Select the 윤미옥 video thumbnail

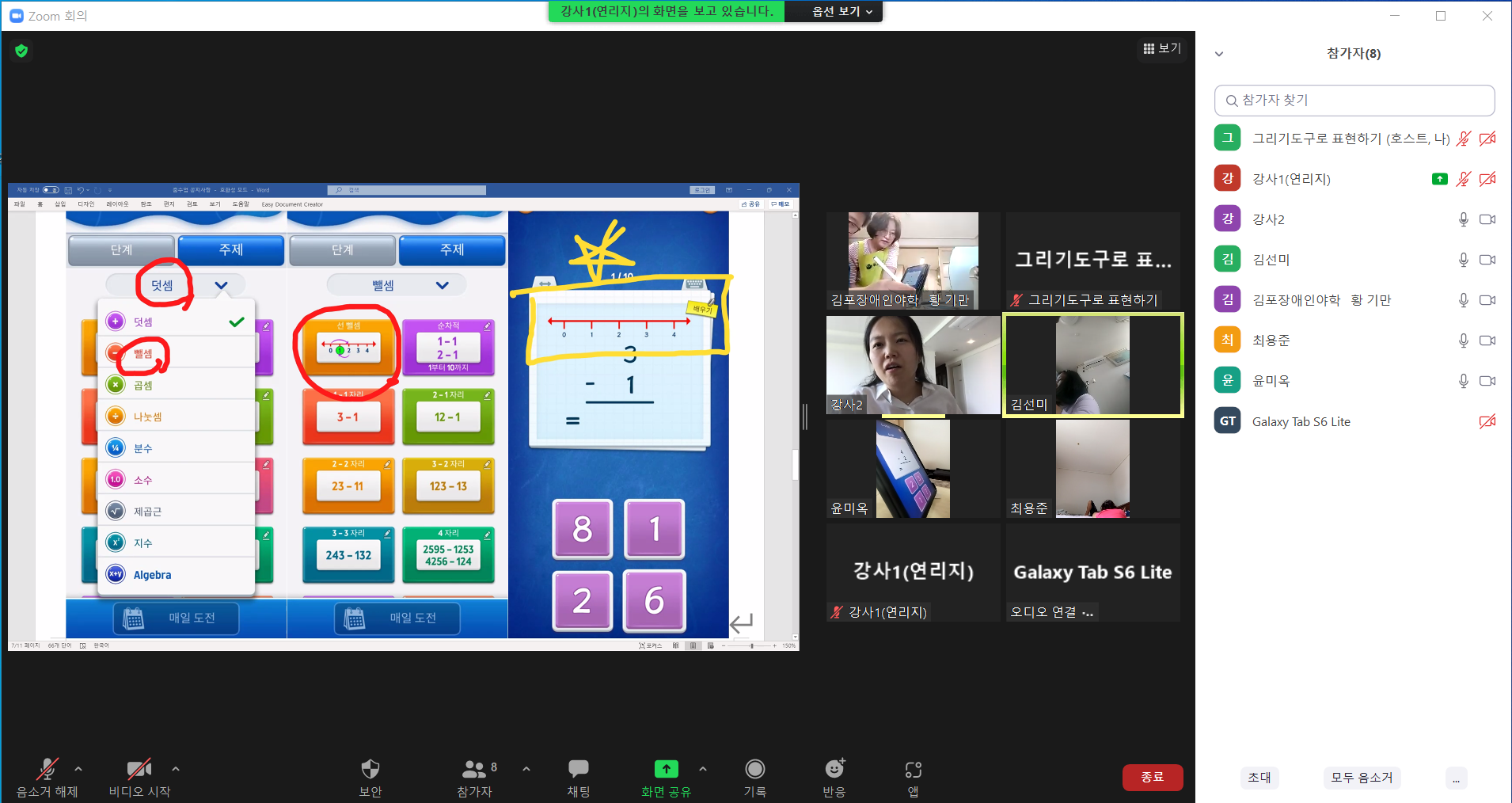click(914, 469)
